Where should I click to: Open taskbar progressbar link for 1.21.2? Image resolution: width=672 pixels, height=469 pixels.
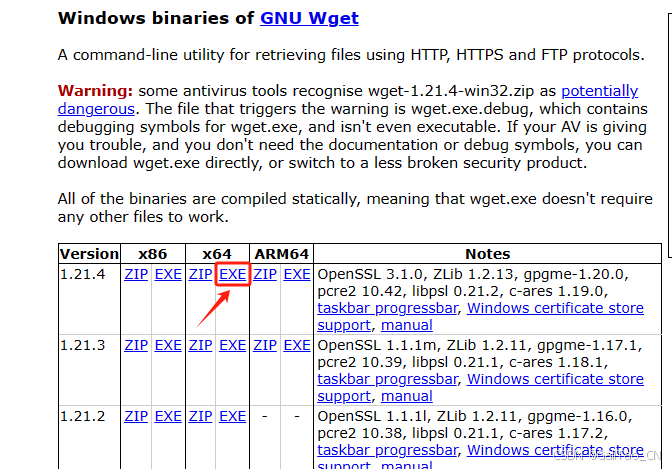(x=387, y=451)
